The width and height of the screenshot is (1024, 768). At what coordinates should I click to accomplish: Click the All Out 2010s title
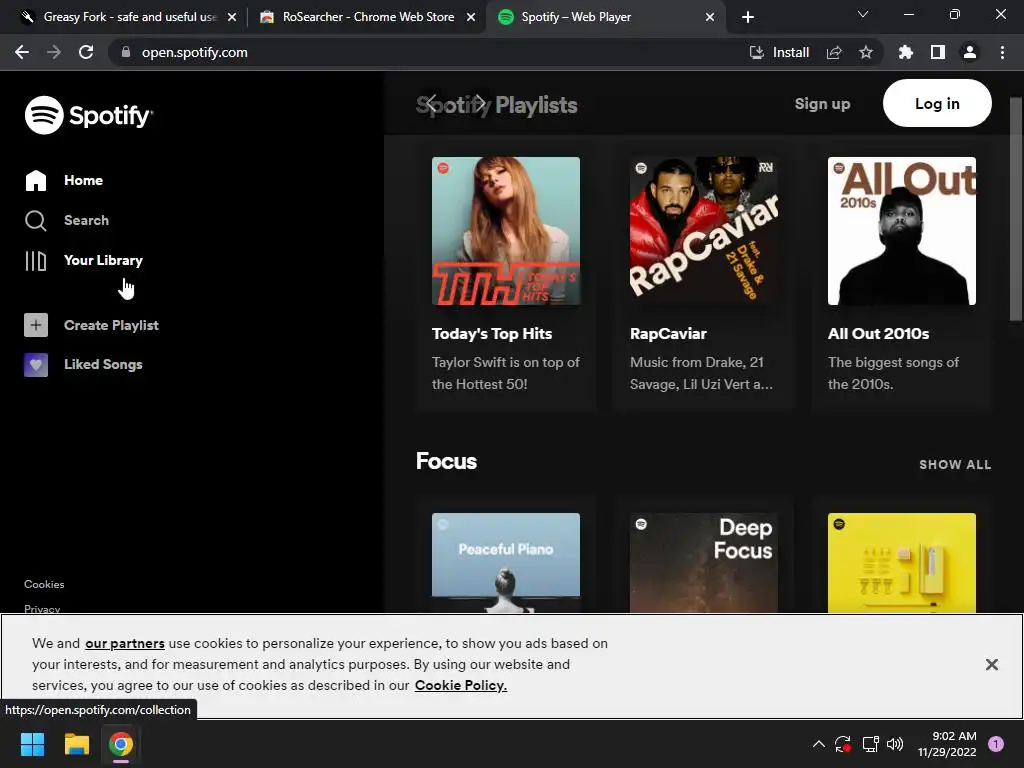tap(878, 334)
